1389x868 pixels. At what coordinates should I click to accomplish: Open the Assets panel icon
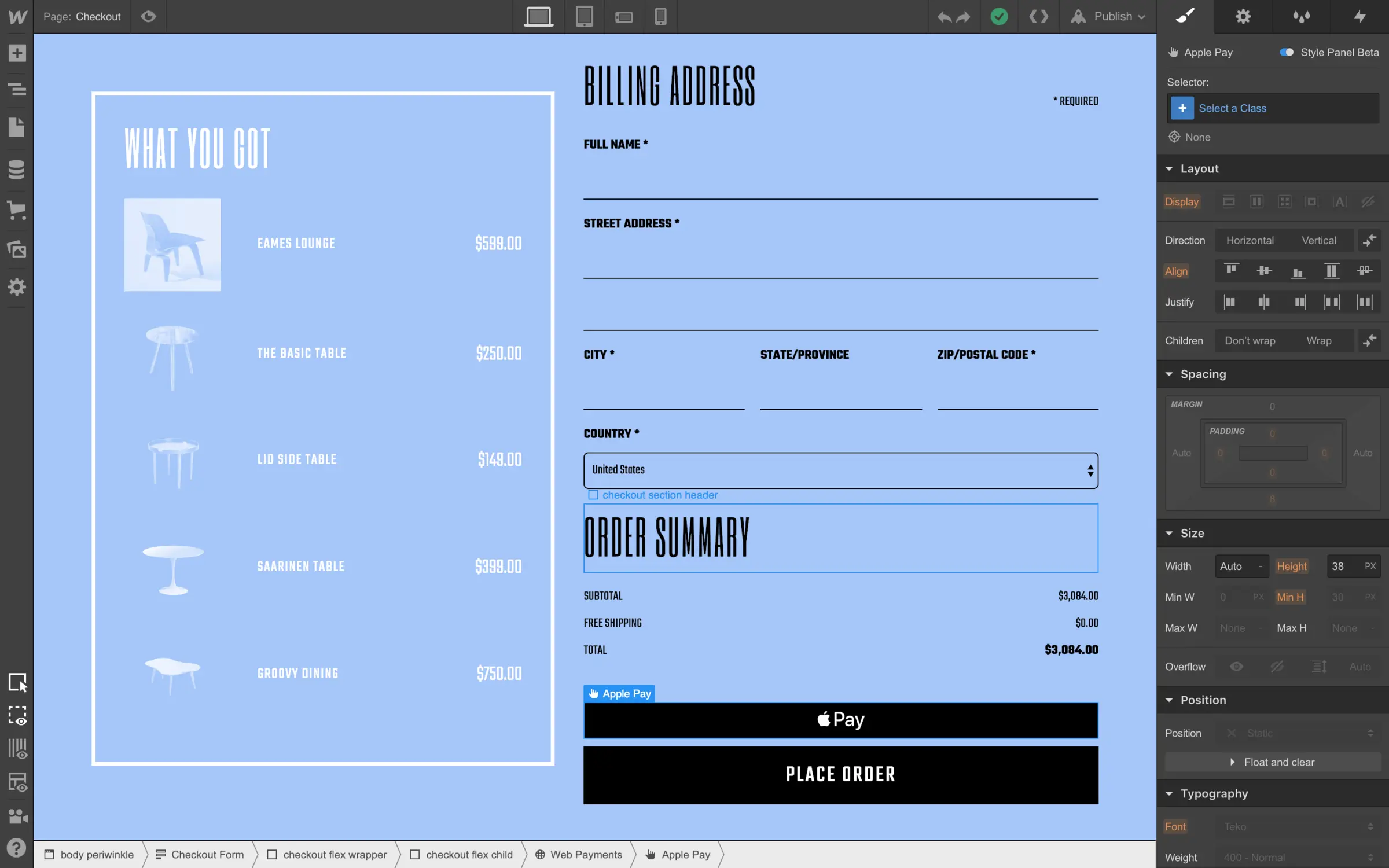point(17,249)
